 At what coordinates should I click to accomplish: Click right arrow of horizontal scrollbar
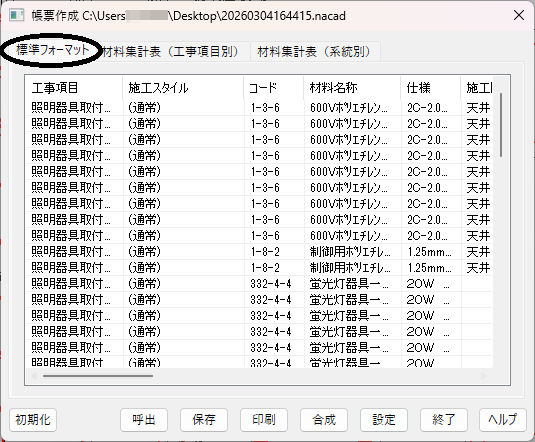coord(484,376)
